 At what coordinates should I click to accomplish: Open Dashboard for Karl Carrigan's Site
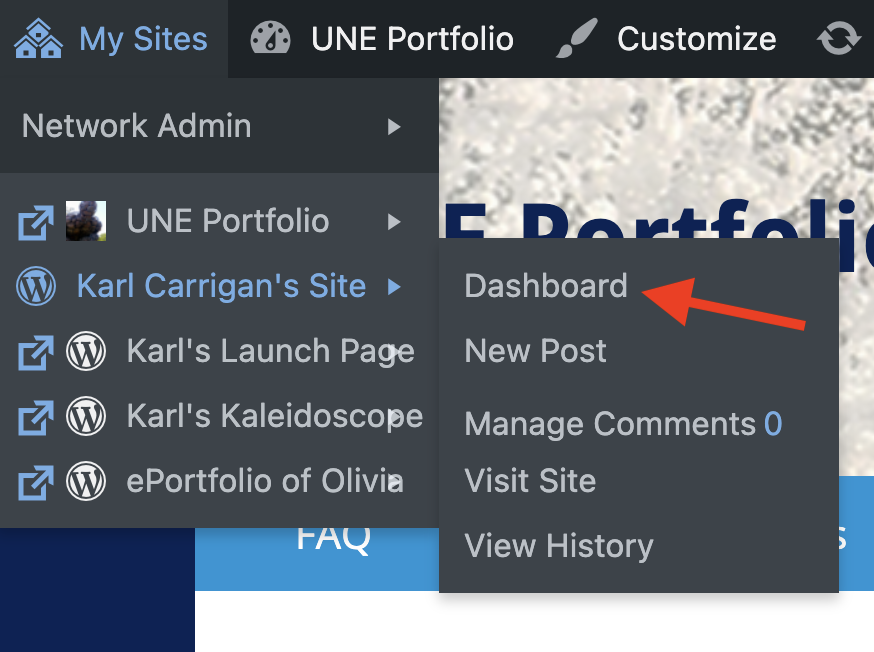coord(546,286)
